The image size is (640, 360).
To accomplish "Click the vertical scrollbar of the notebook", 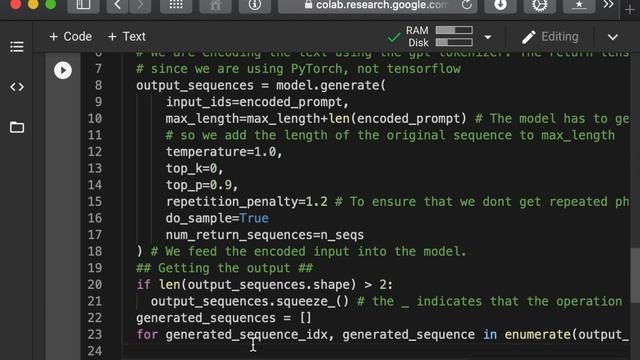I will click(x=635, y=276).
